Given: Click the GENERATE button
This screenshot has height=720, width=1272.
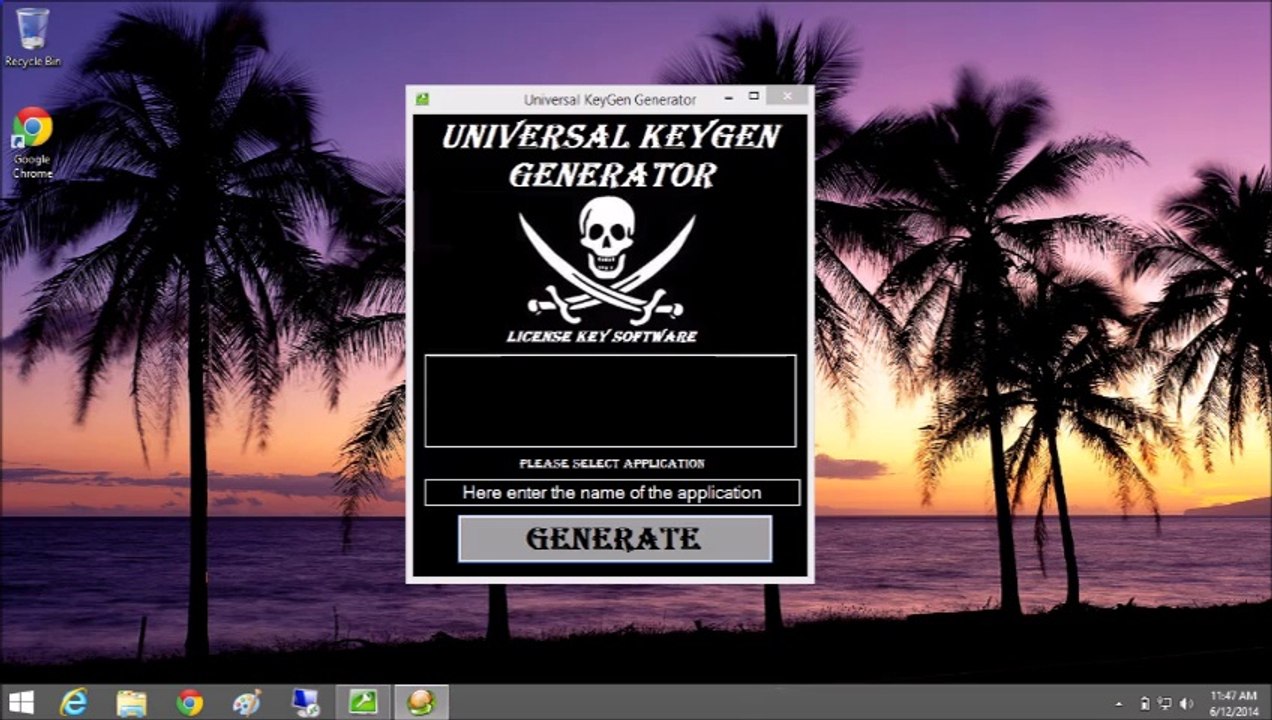Looking at the screenshot, I should pyautogui.click(x=615, y=539).
